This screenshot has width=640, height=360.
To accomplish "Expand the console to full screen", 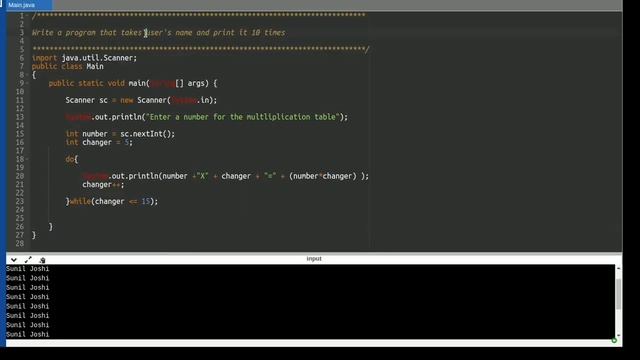I will (x=28, y=260).
